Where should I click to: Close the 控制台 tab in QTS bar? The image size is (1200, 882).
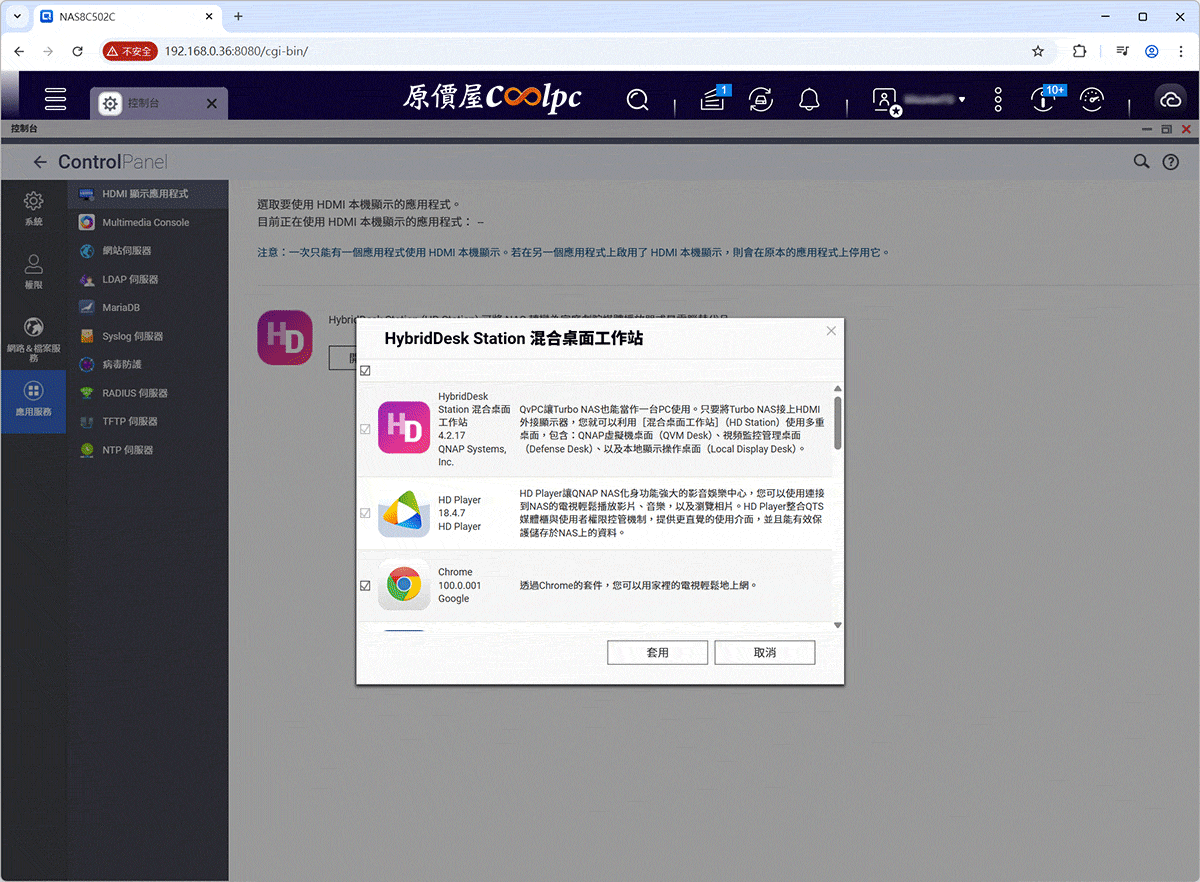[x=212, y=104]
